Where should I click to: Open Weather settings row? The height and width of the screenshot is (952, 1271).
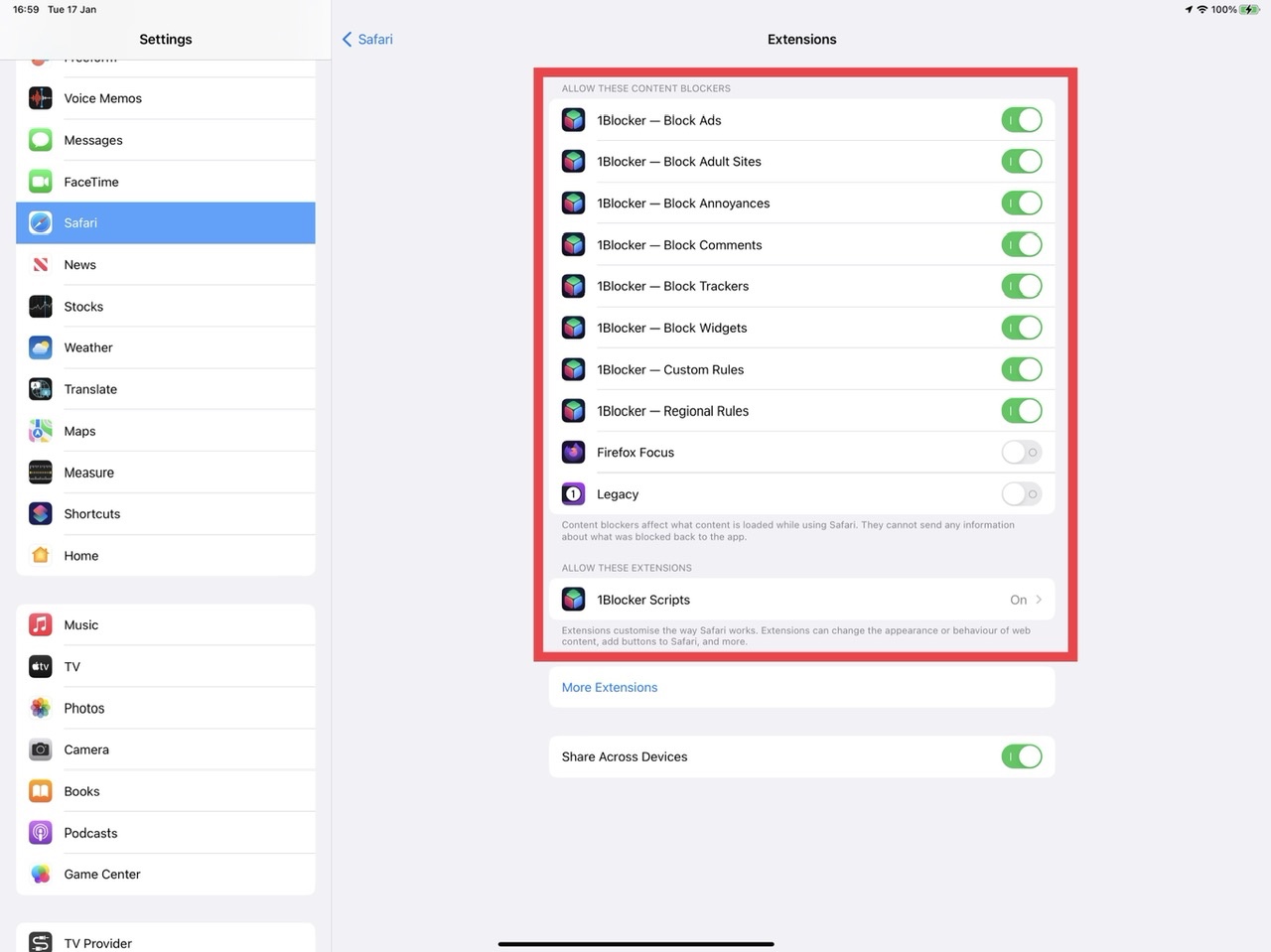click(166, 347)
